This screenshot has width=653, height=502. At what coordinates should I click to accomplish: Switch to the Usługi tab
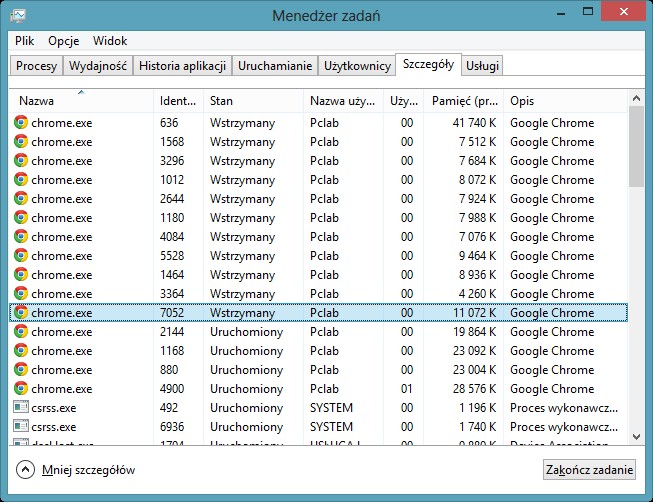click(x=482, y=66)
